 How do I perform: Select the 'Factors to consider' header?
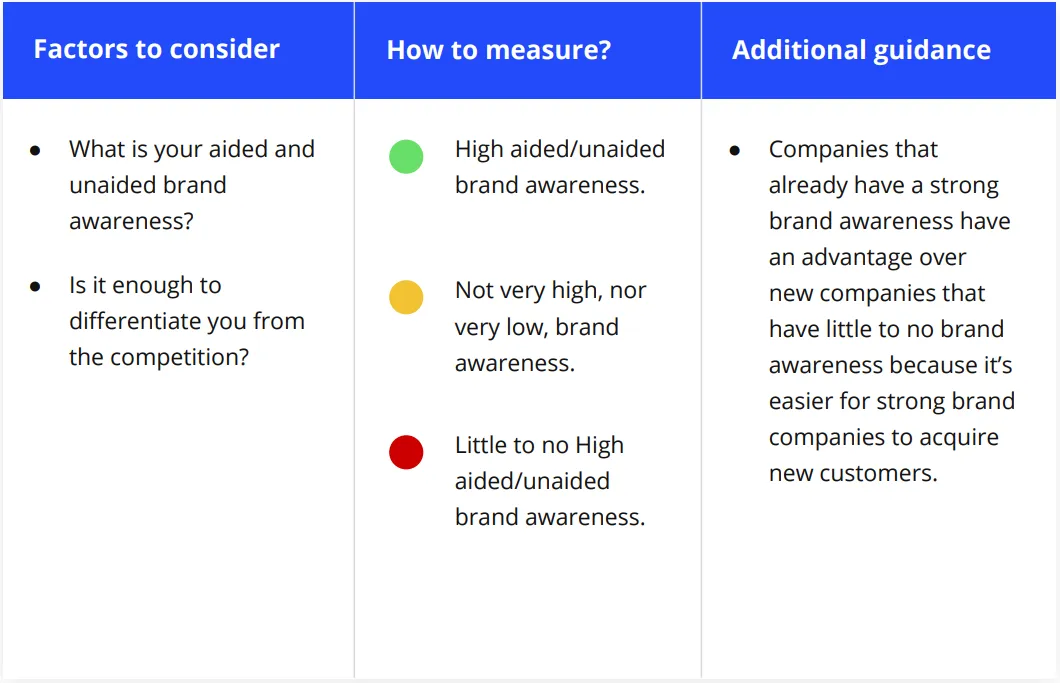click(156, 49)
